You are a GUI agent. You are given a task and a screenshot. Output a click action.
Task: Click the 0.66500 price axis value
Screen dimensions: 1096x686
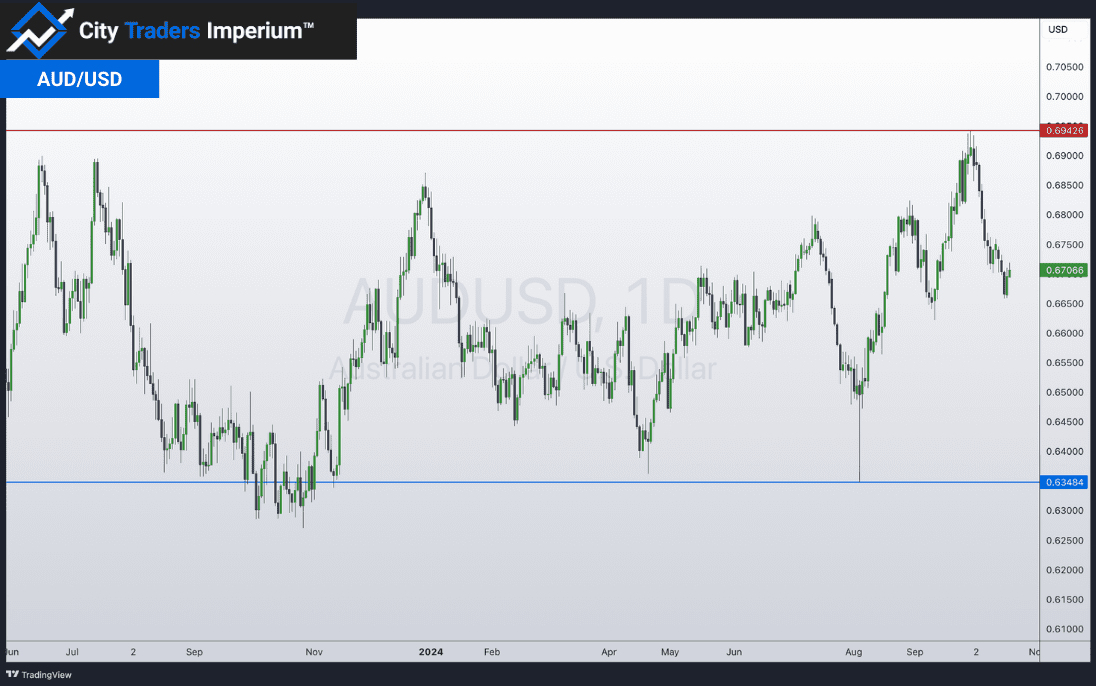point(1065,303)
